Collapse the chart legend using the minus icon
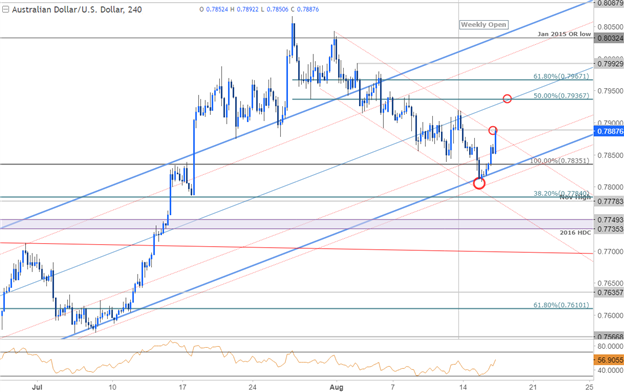 pos(5,10)
